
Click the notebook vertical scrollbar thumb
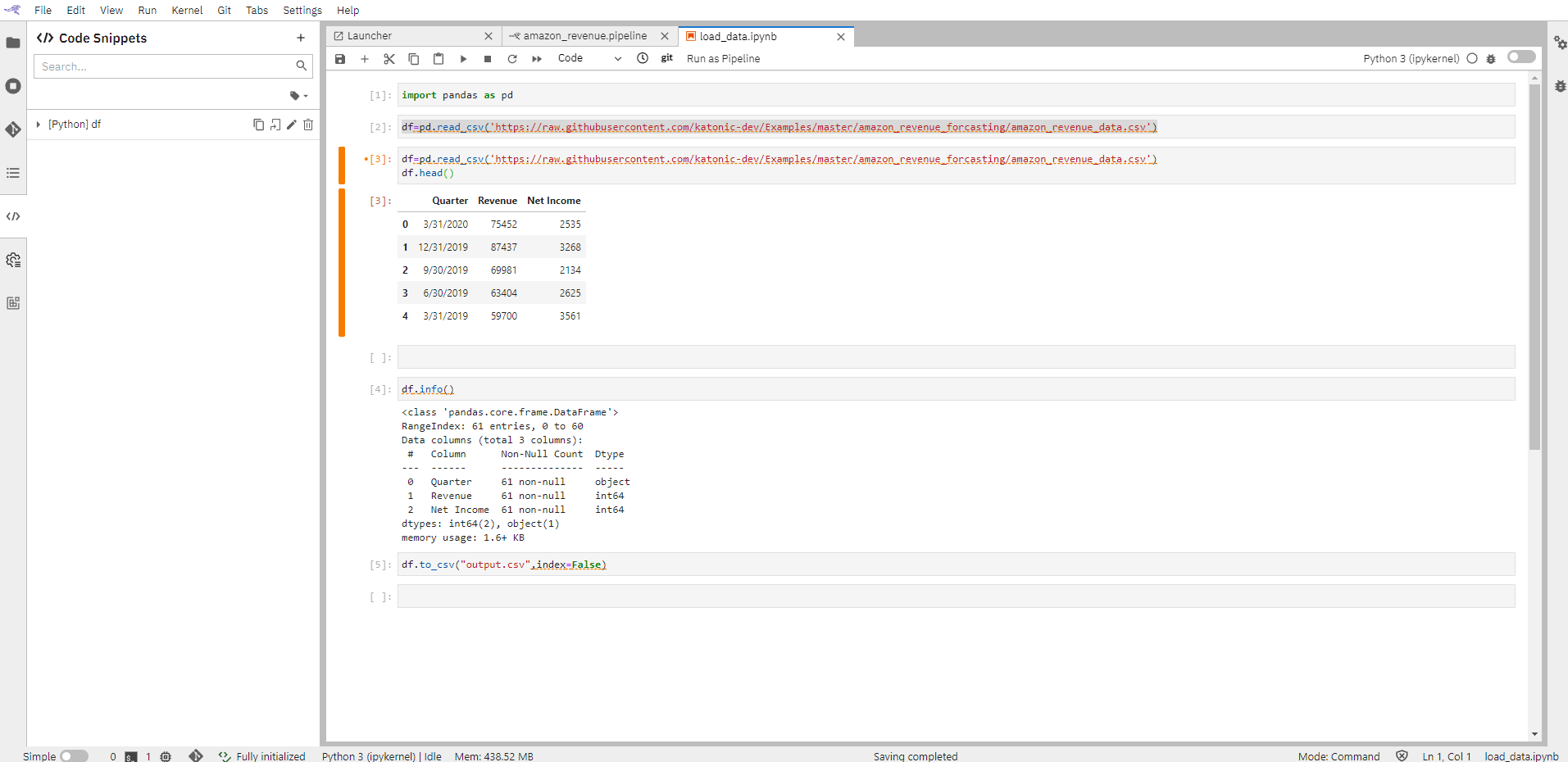point(1534,266)
